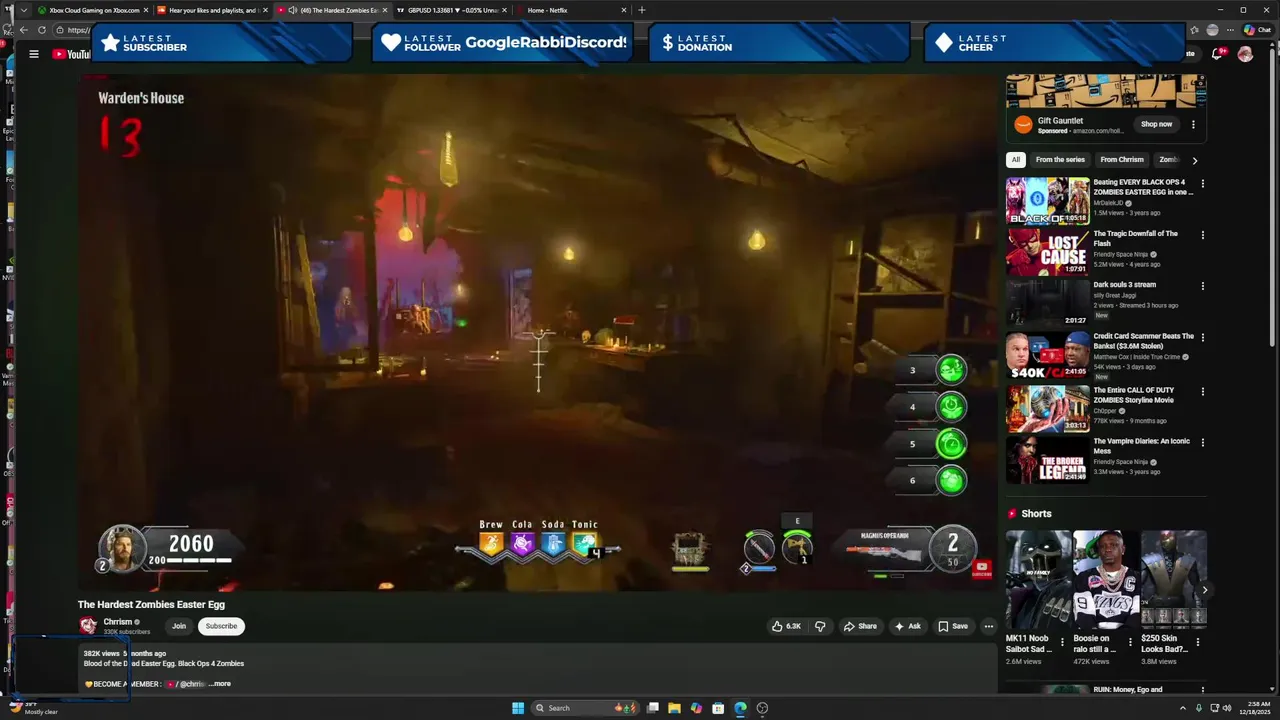Share the video

tap(860, 626)
